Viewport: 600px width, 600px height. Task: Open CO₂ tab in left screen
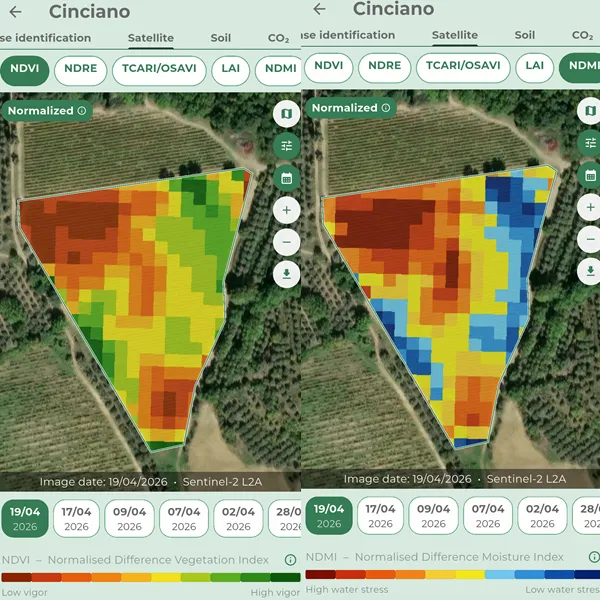[278, 38]
